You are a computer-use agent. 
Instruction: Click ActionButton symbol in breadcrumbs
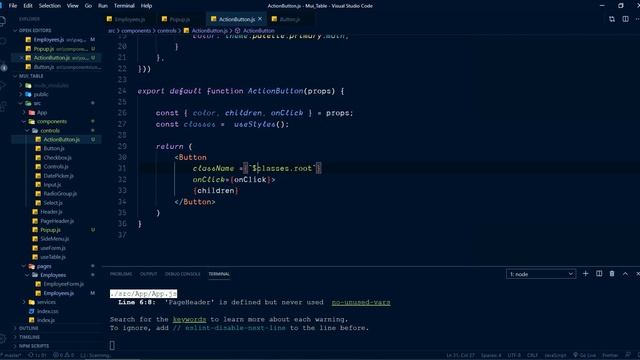(x=259, y=31)
